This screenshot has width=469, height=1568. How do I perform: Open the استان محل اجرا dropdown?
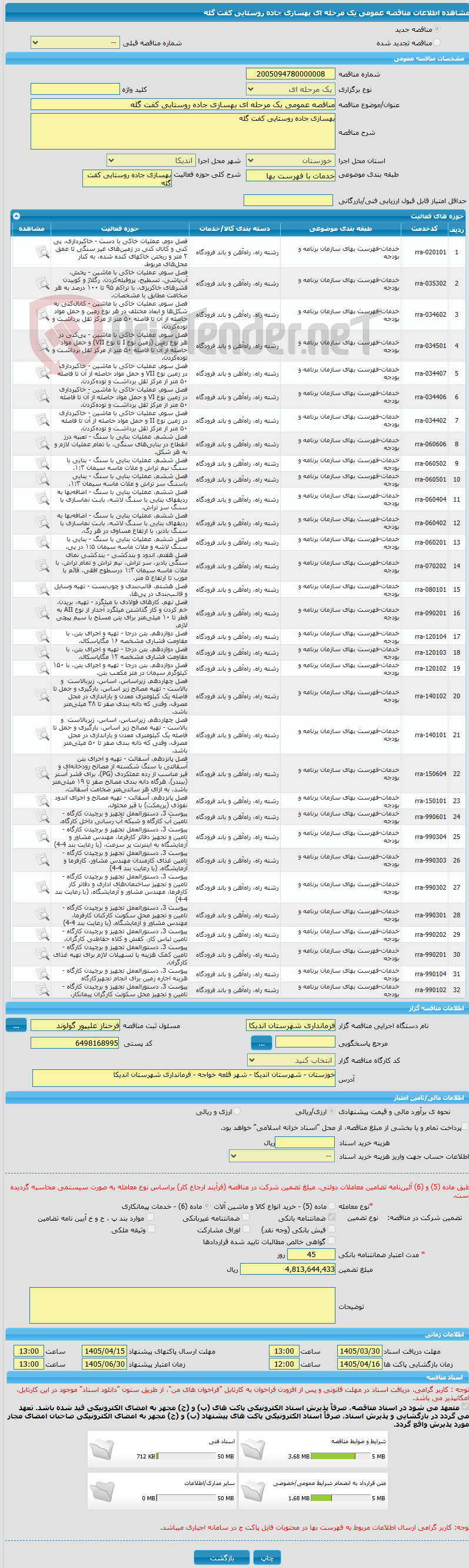coord(290,161)
